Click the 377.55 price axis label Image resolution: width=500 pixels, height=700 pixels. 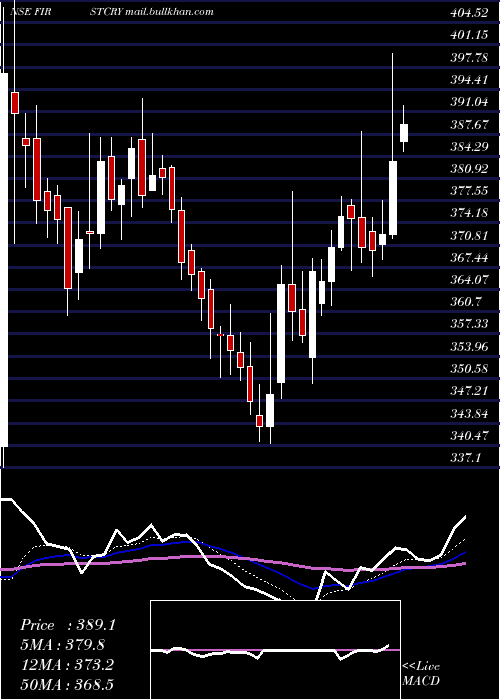[x=469, y=191]
